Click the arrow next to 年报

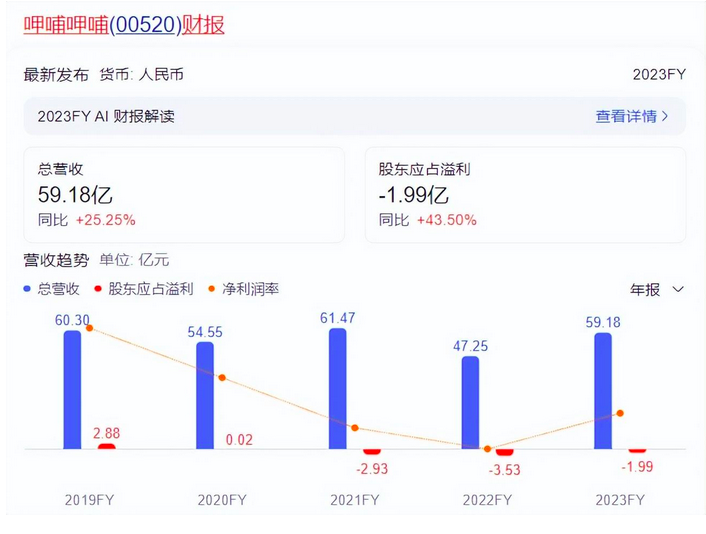(x=678, y=290)
